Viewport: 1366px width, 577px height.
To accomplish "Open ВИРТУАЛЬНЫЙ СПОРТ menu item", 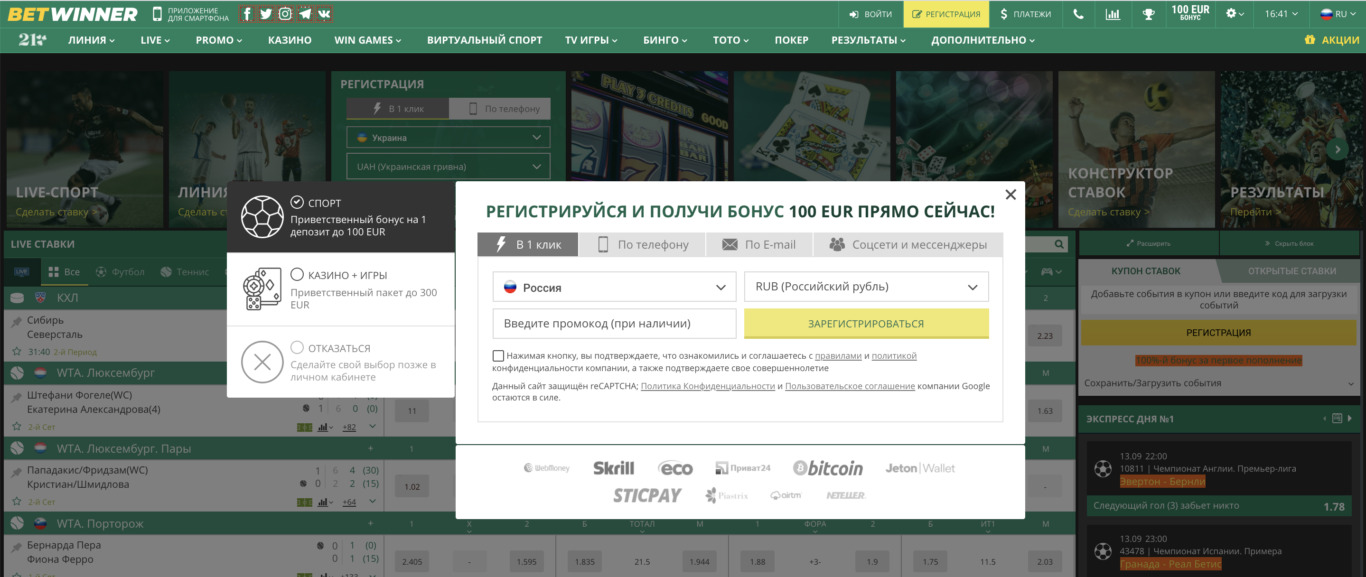I will [x=484, y=40].
